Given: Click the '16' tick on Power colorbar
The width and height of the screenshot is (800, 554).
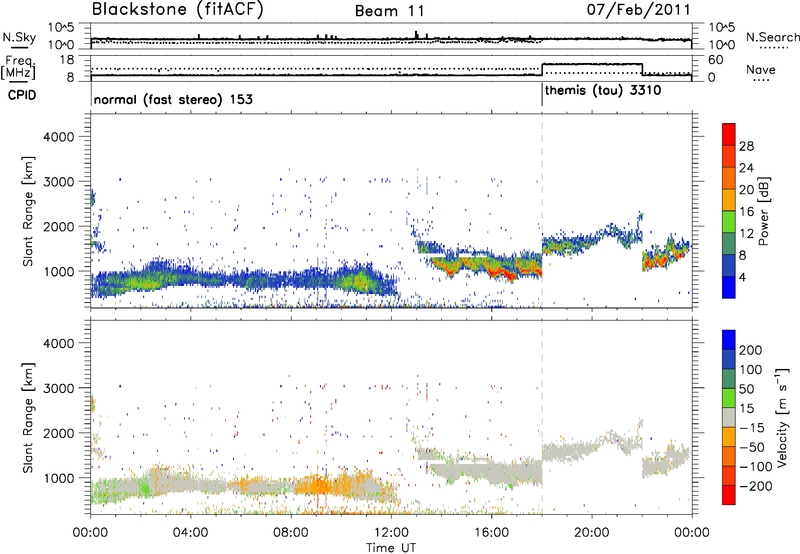Looking at the screenshot, I should pyautogui.click(x=746, y=212).
